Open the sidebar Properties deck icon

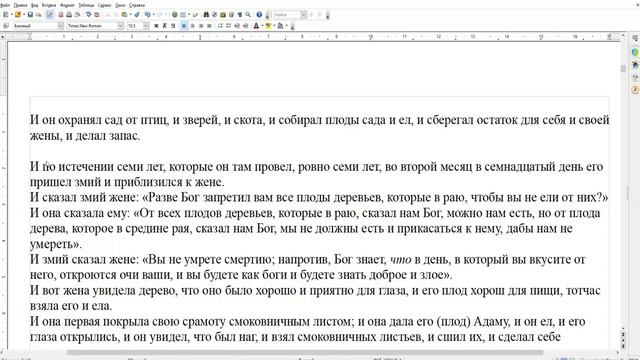[x=635, y=52]
